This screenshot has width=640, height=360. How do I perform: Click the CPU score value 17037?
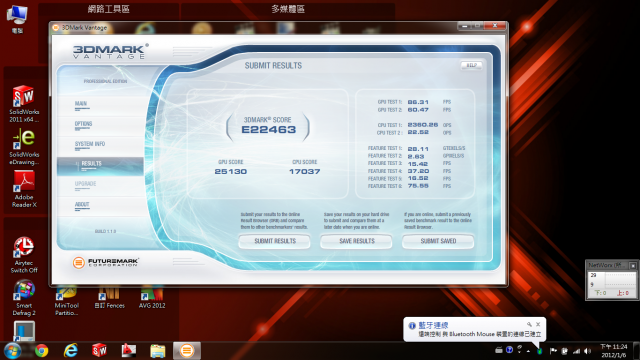click(x=304, y=171)
